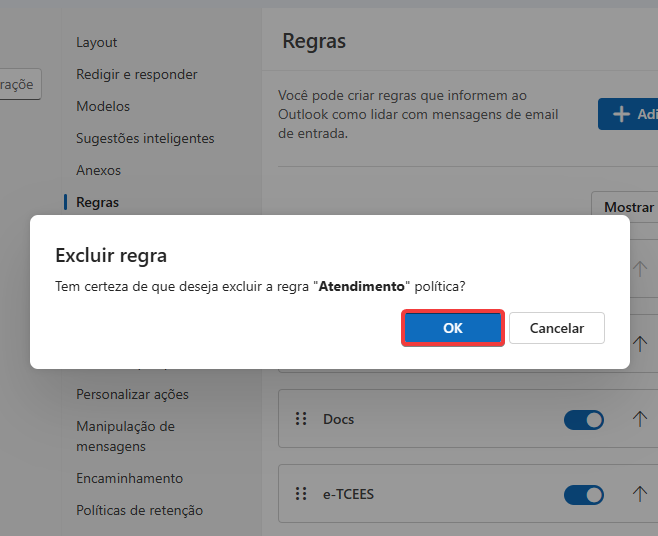
Task: Cancel the Excluir regra dialog
Action: tap(556, 328)
